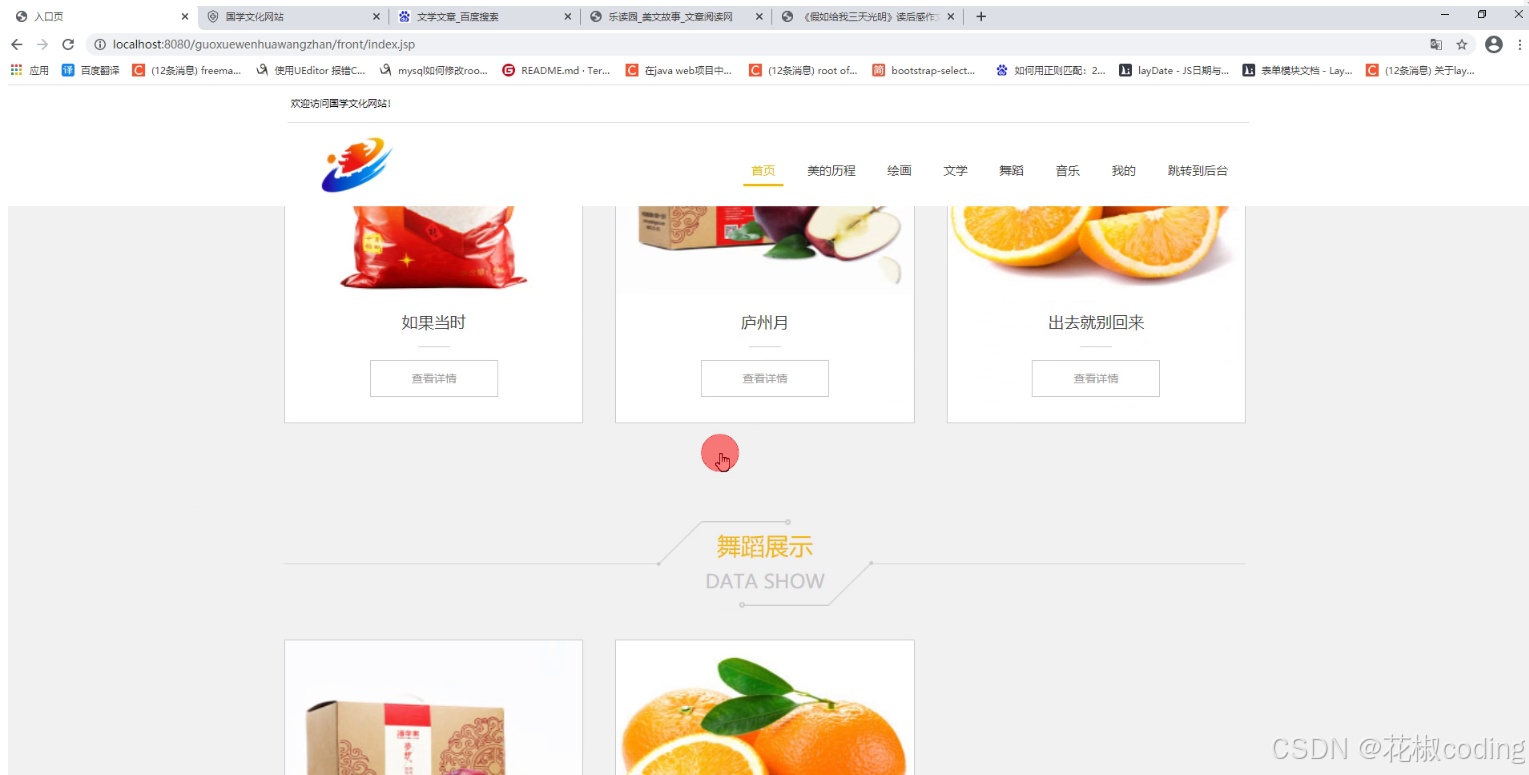1529x775 pixels.
Task: Click the orange fruit thumbnail under 舞蹈展示
Action: tap(764, 710)
